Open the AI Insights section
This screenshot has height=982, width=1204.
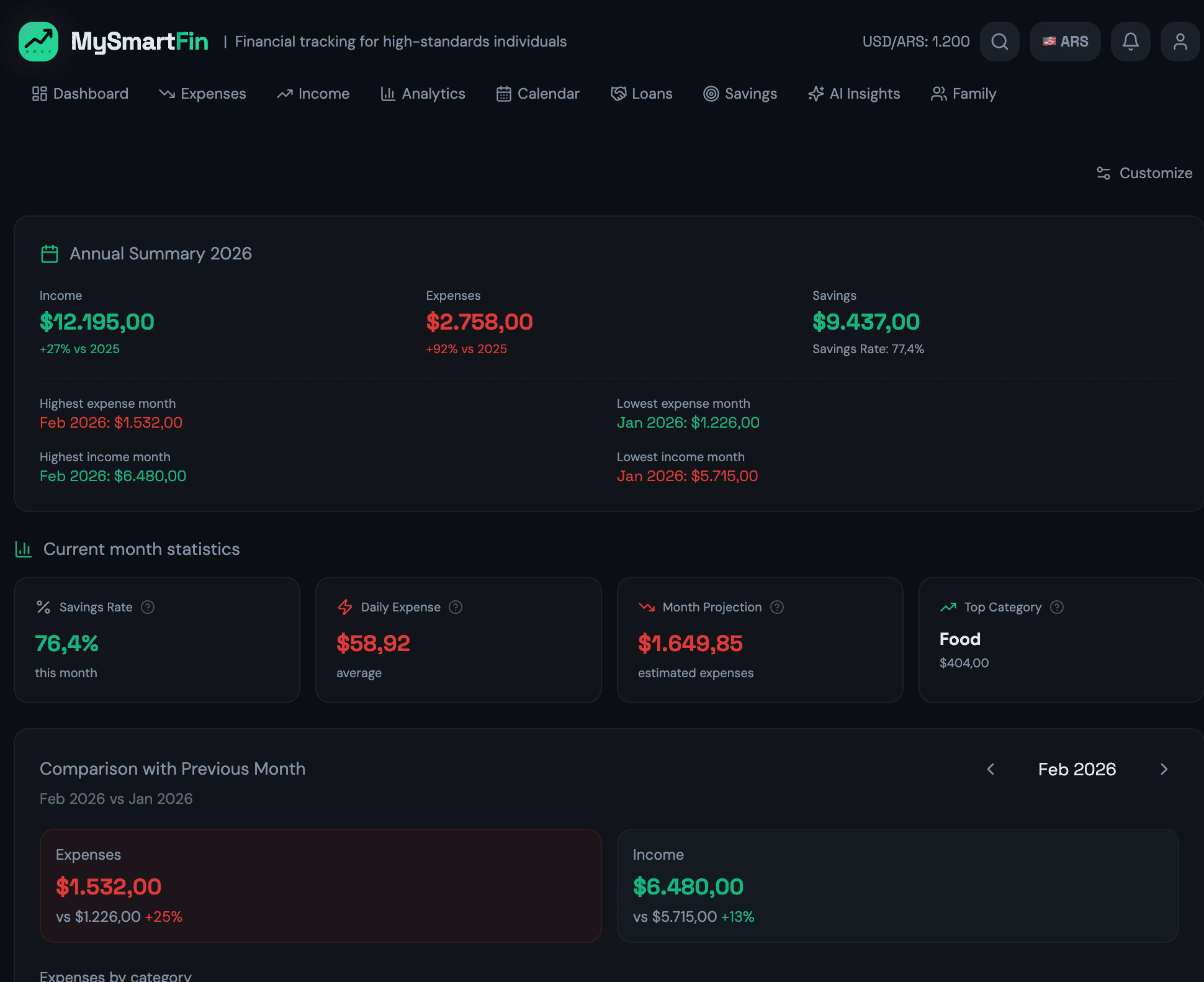853,94
